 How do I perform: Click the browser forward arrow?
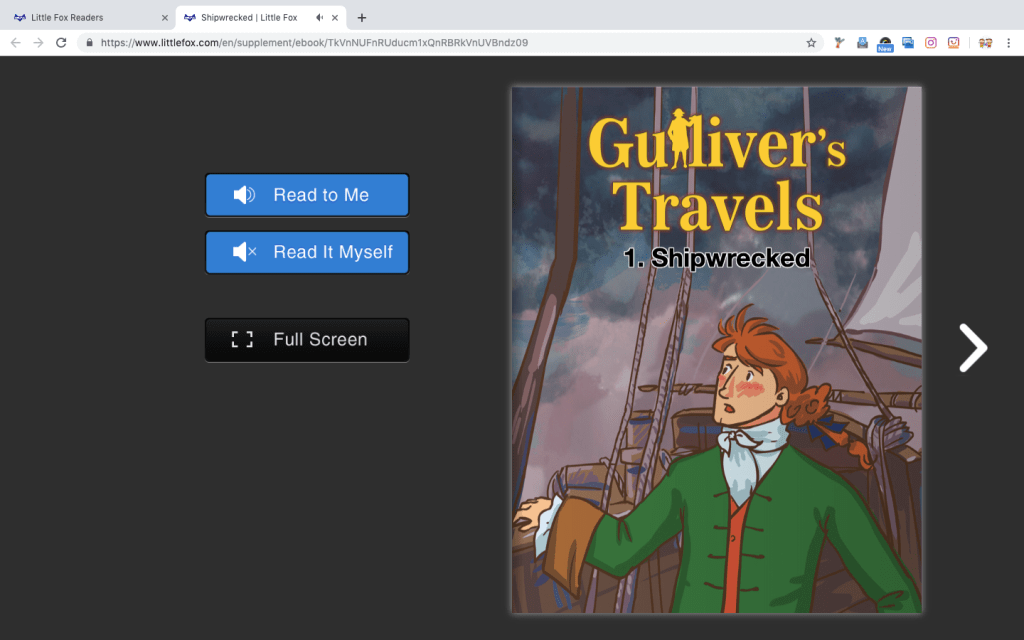[38, 43]
